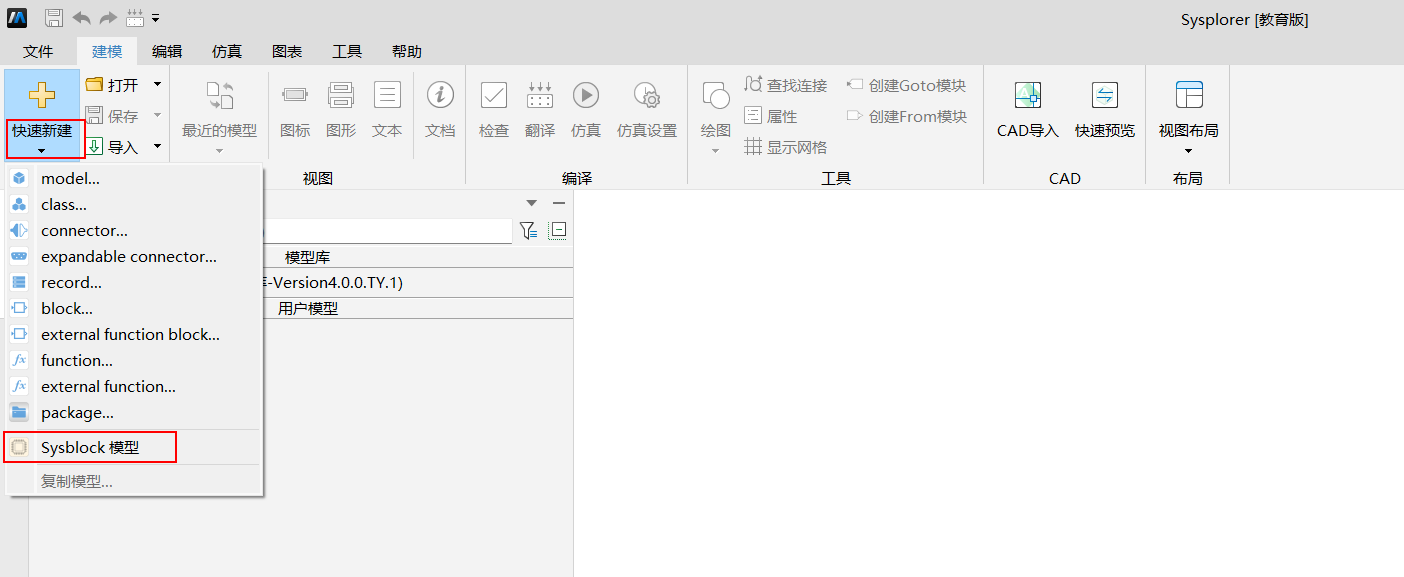Click the 保存 ribbon button
Screen dimensions: 1404x577
pos(112,116)
